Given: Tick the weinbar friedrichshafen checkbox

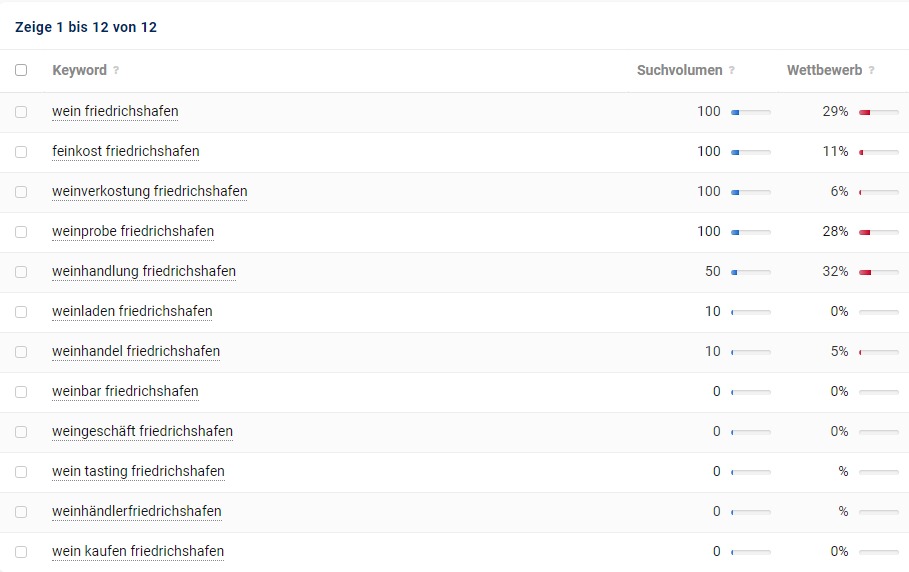Looking at the screenshot, I should pyautogui.click(x=21, y=392).
